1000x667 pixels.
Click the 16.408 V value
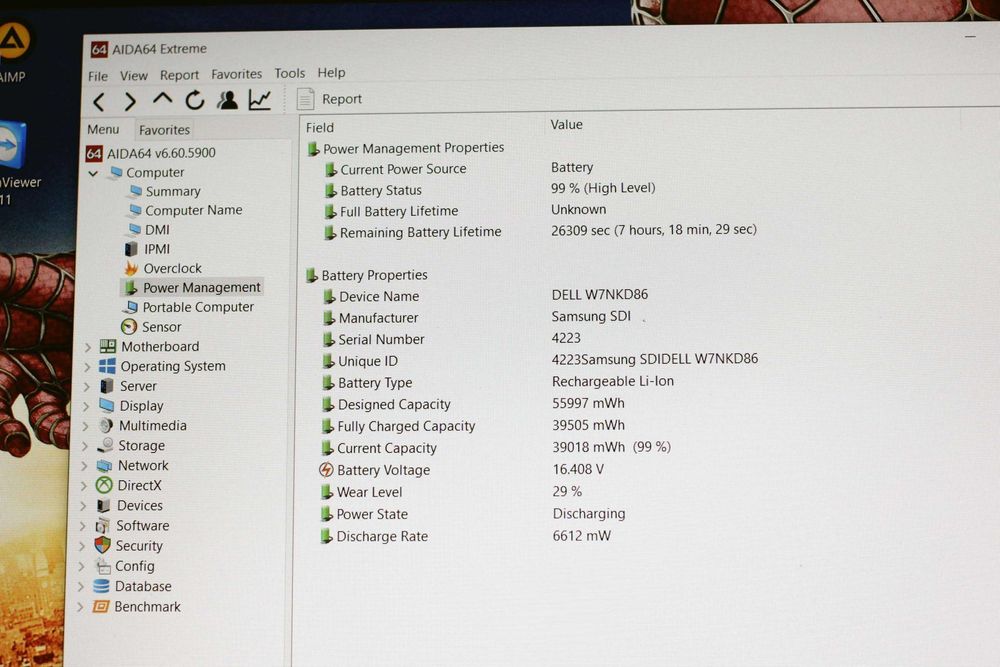578,469
